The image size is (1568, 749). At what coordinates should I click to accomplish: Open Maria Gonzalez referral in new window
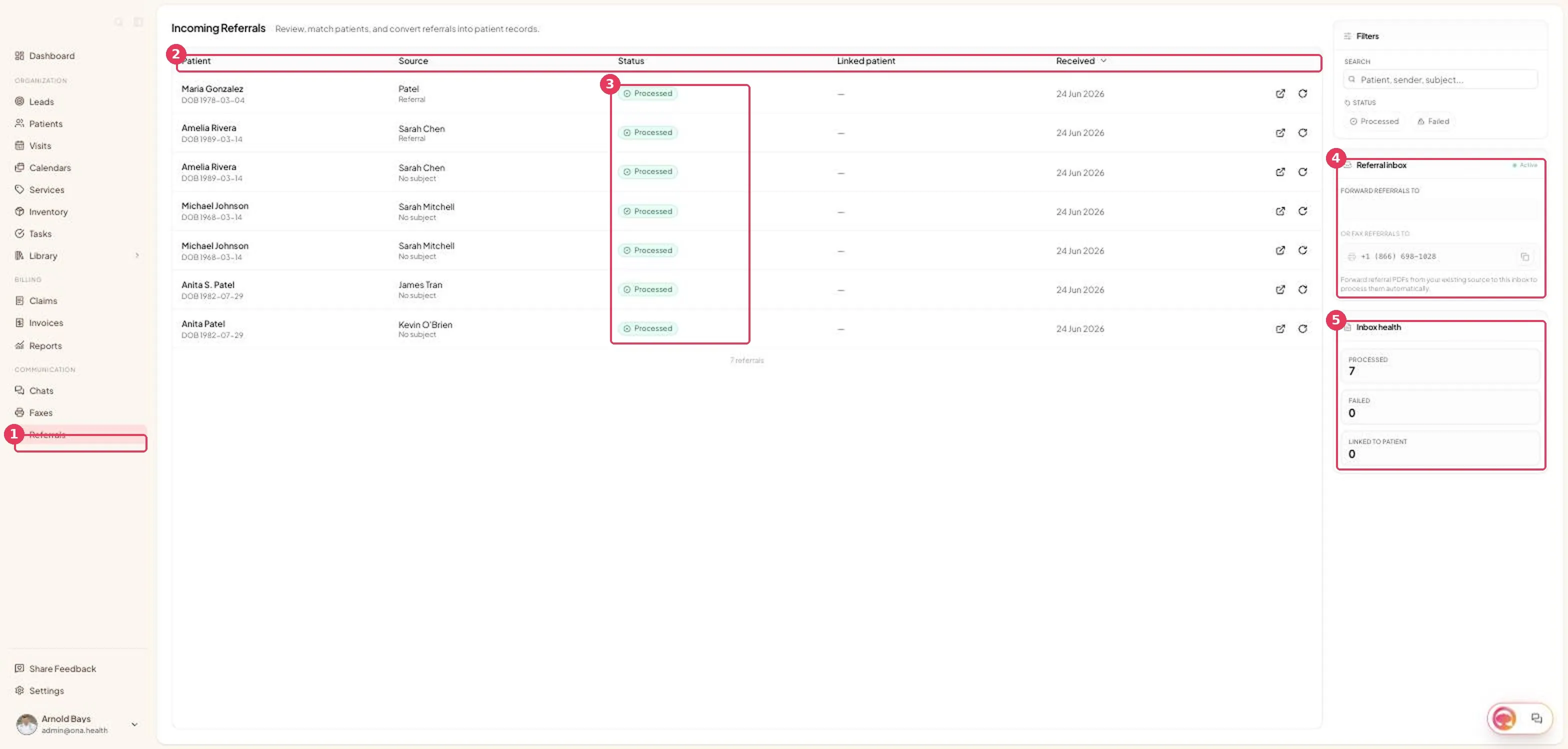(1280, 93)
